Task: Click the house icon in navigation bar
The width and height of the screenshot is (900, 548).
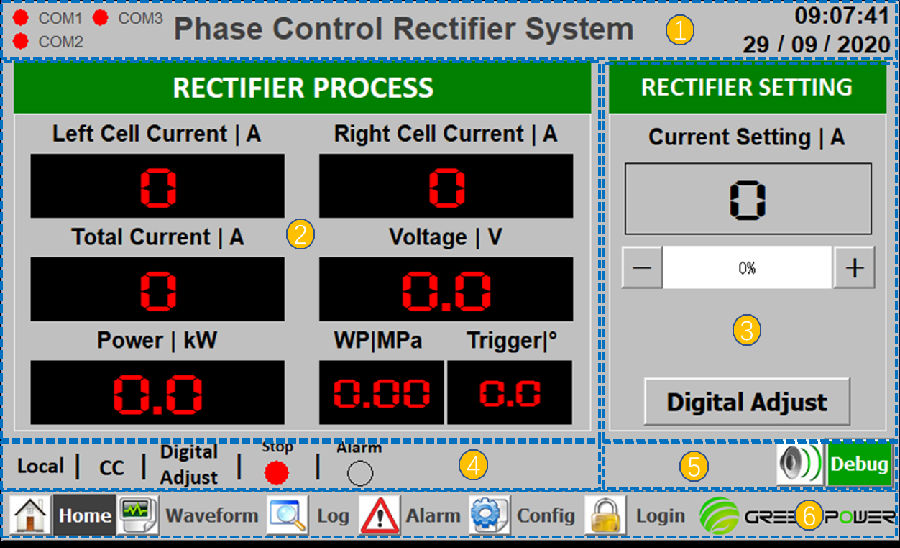Action: 31,516
